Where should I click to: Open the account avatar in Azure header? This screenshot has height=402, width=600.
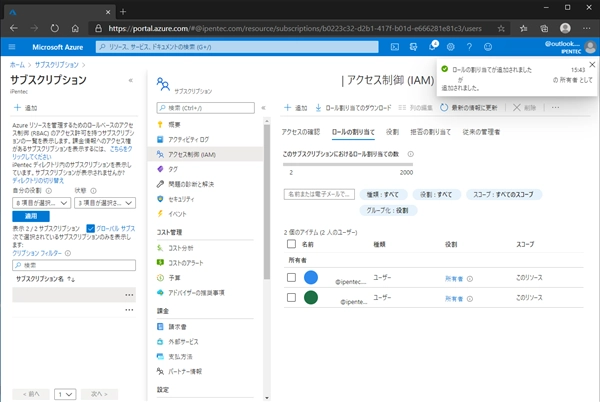tap(590, 47)
